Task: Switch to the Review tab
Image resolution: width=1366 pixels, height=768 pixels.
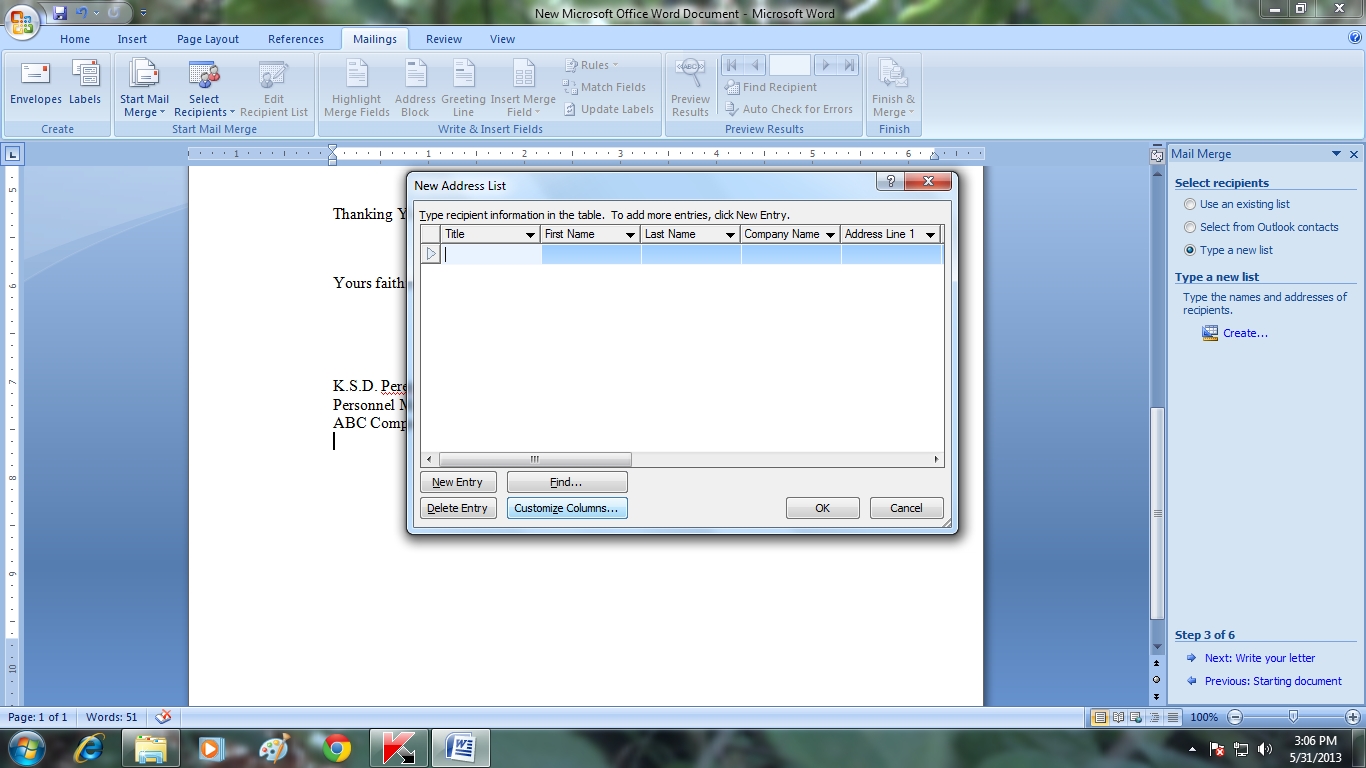Action: (x=444, y=39)
